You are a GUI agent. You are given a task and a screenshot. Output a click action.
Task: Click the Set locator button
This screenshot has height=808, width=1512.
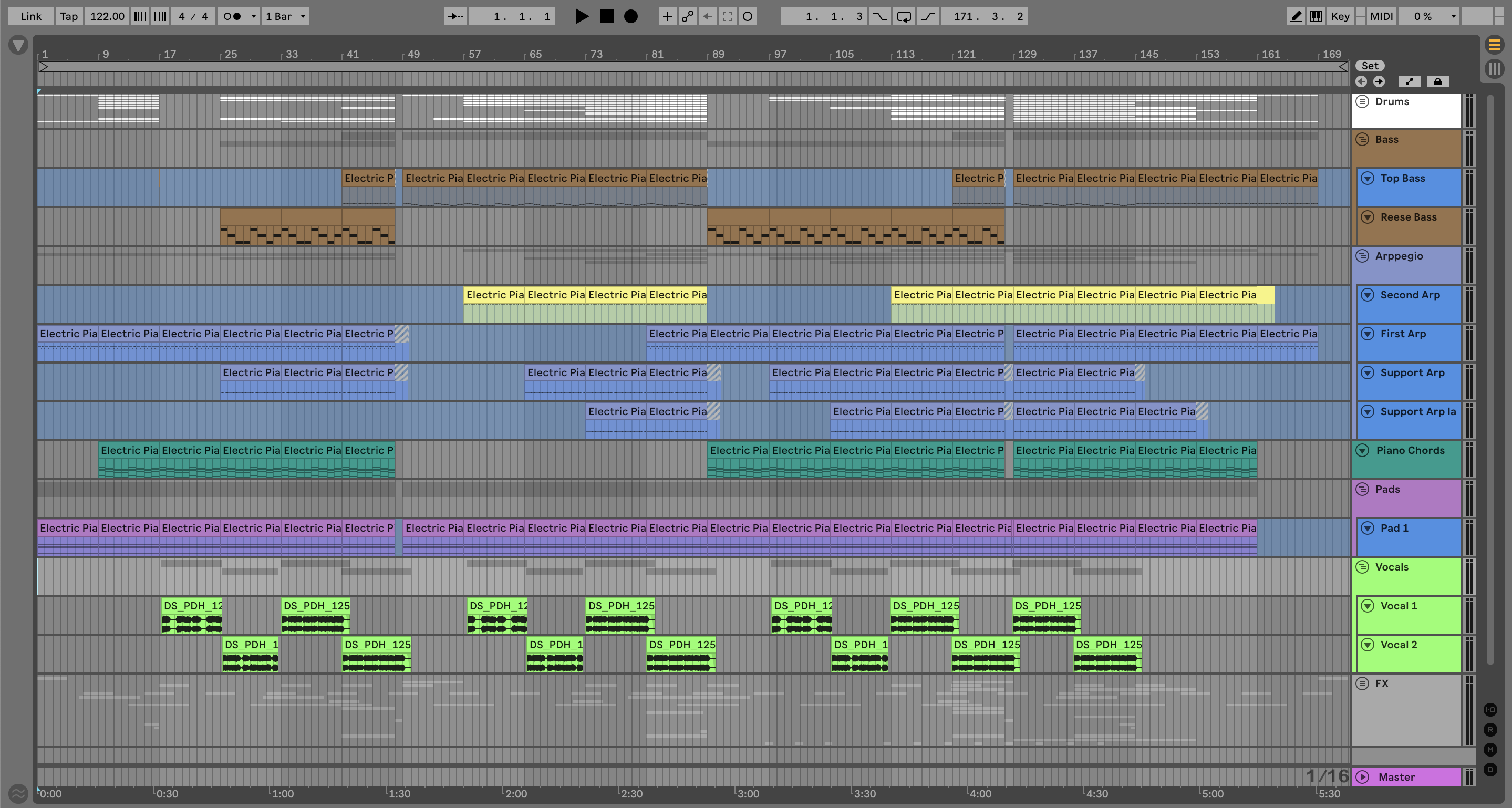(1370, 66)
